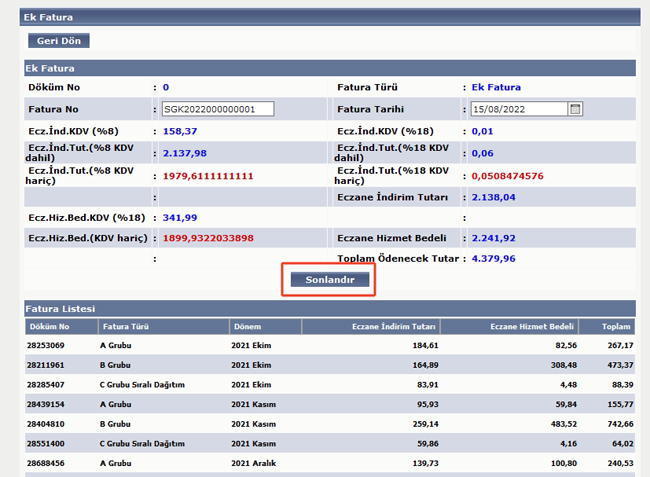Image resolution: width=650 pixels, height=477 pixels.
Task: Click the total 473,37 cell
Action: coord(620,365)
